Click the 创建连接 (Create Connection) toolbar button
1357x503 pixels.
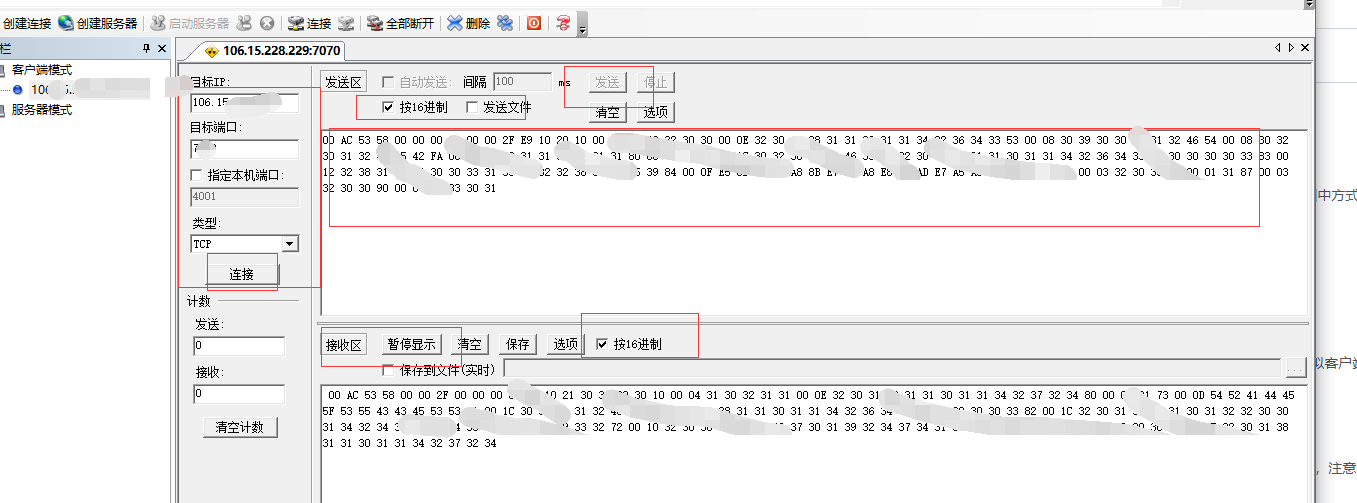pos(27,23)
